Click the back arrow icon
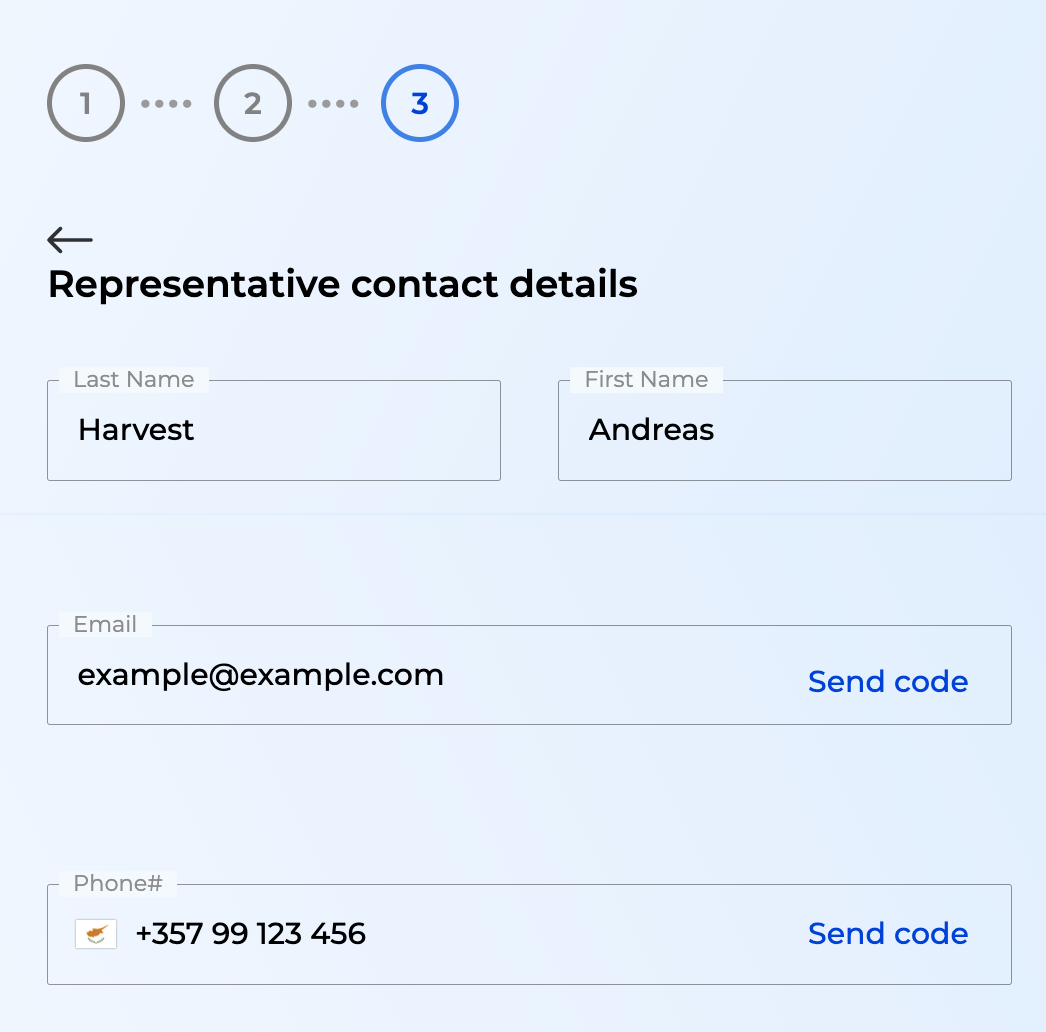Image resolution: width=1046 pixels, height=1032 pixels. click(x=70, y=239)
